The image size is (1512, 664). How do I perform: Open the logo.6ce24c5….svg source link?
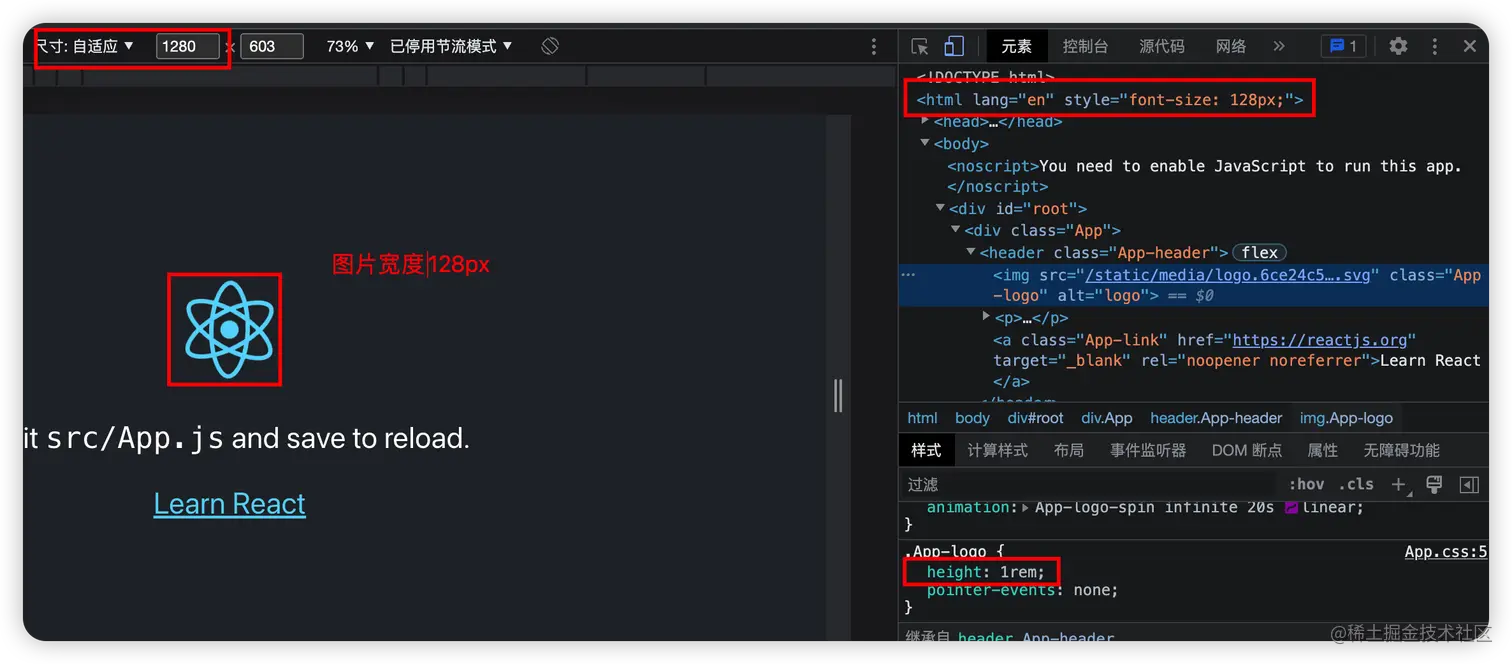coord(1228,275)
